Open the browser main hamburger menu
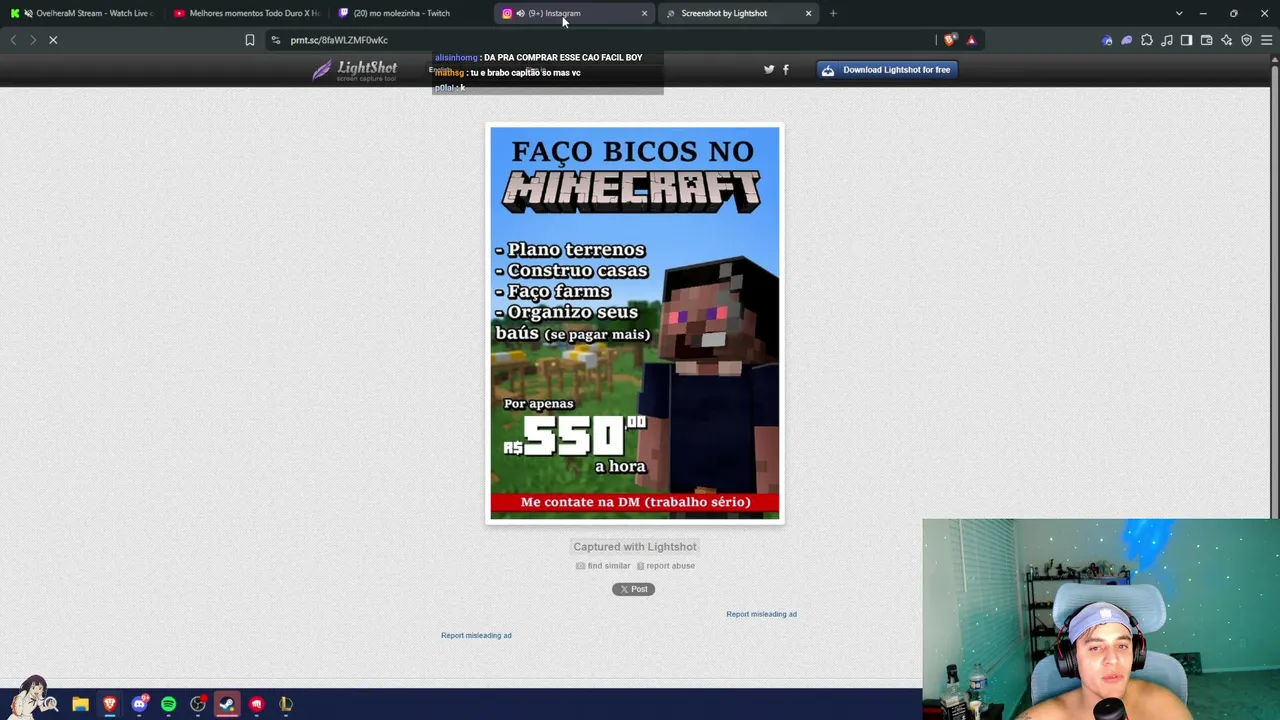 (x=1267, y=40)
